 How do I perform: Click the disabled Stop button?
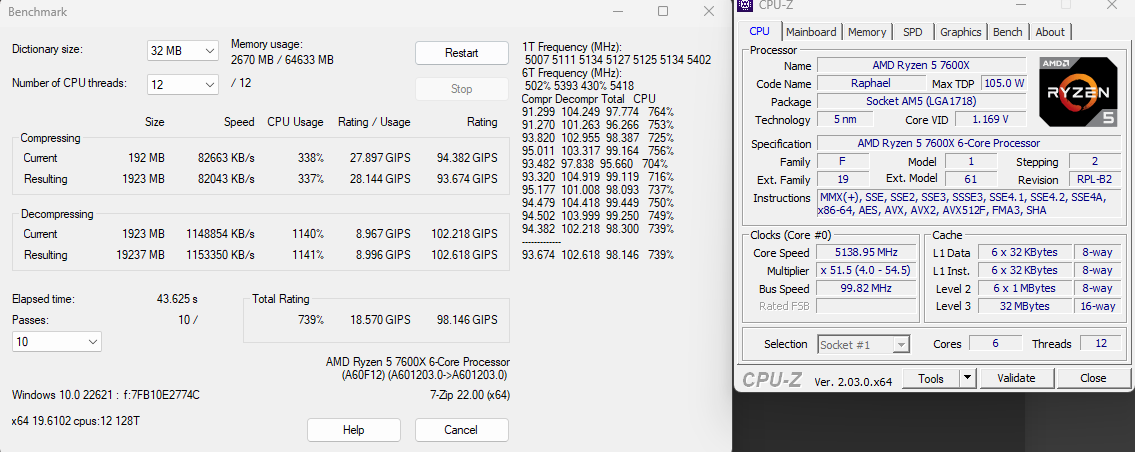click(x=461, y=89)
